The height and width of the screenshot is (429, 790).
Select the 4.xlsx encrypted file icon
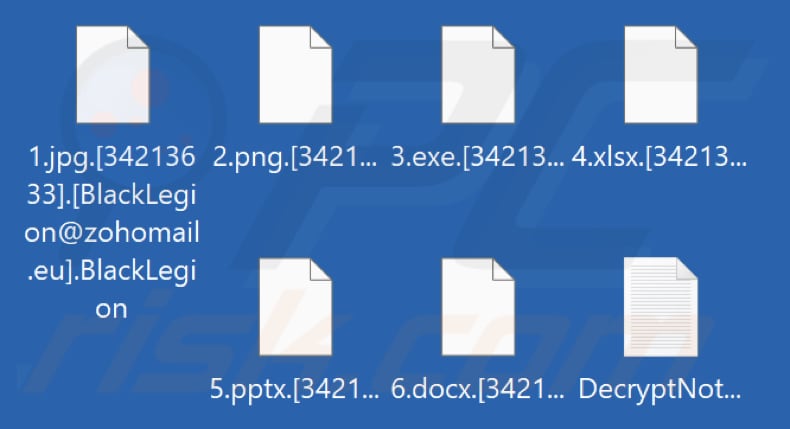[661, 75]
